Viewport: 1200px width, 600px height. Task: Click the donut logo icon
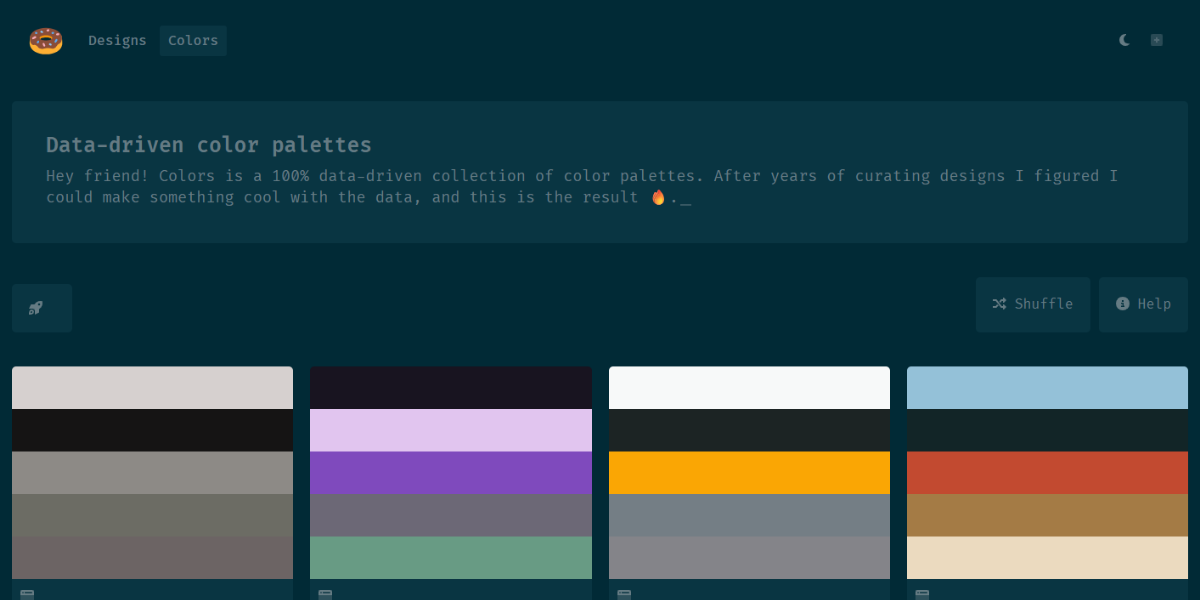tap(46, 41)
